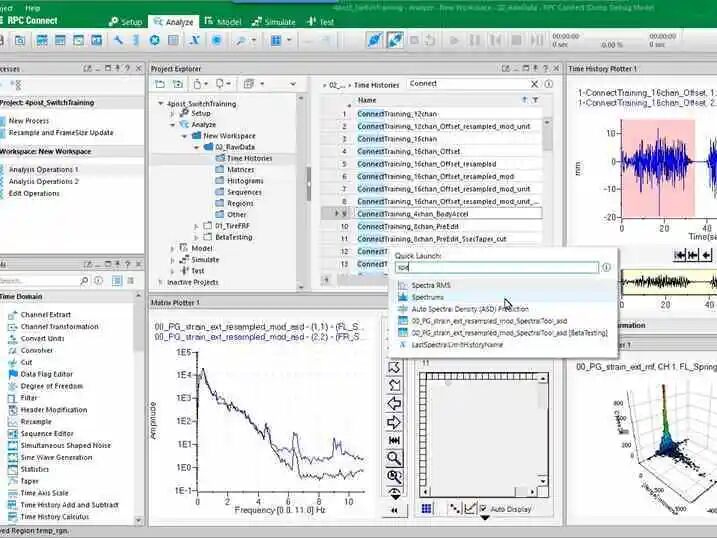
Task: Click the Stop playback button
Action: point(516,41)
